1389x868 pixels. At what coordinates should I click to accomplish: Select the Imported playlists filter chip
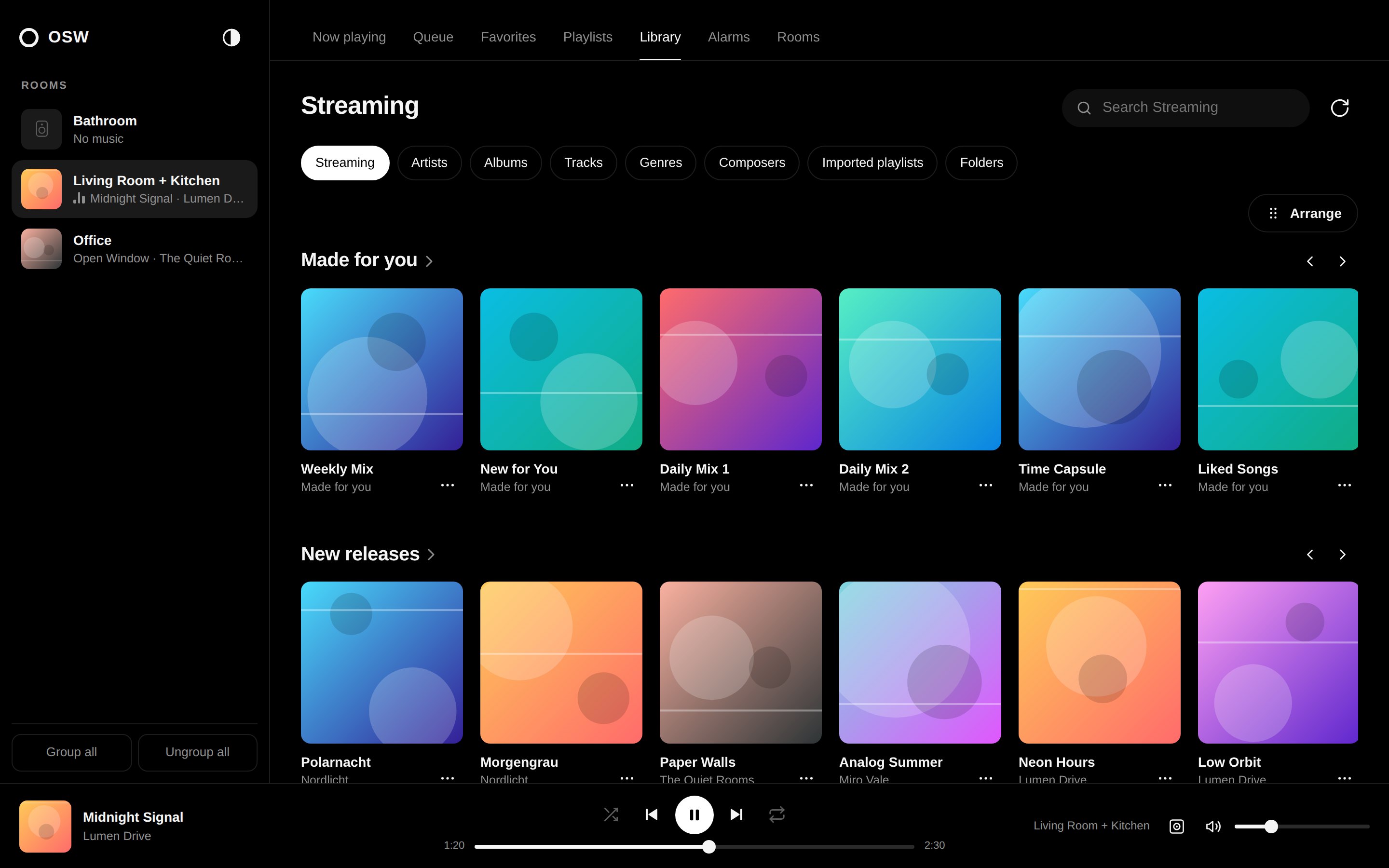(x=872, y=163)
